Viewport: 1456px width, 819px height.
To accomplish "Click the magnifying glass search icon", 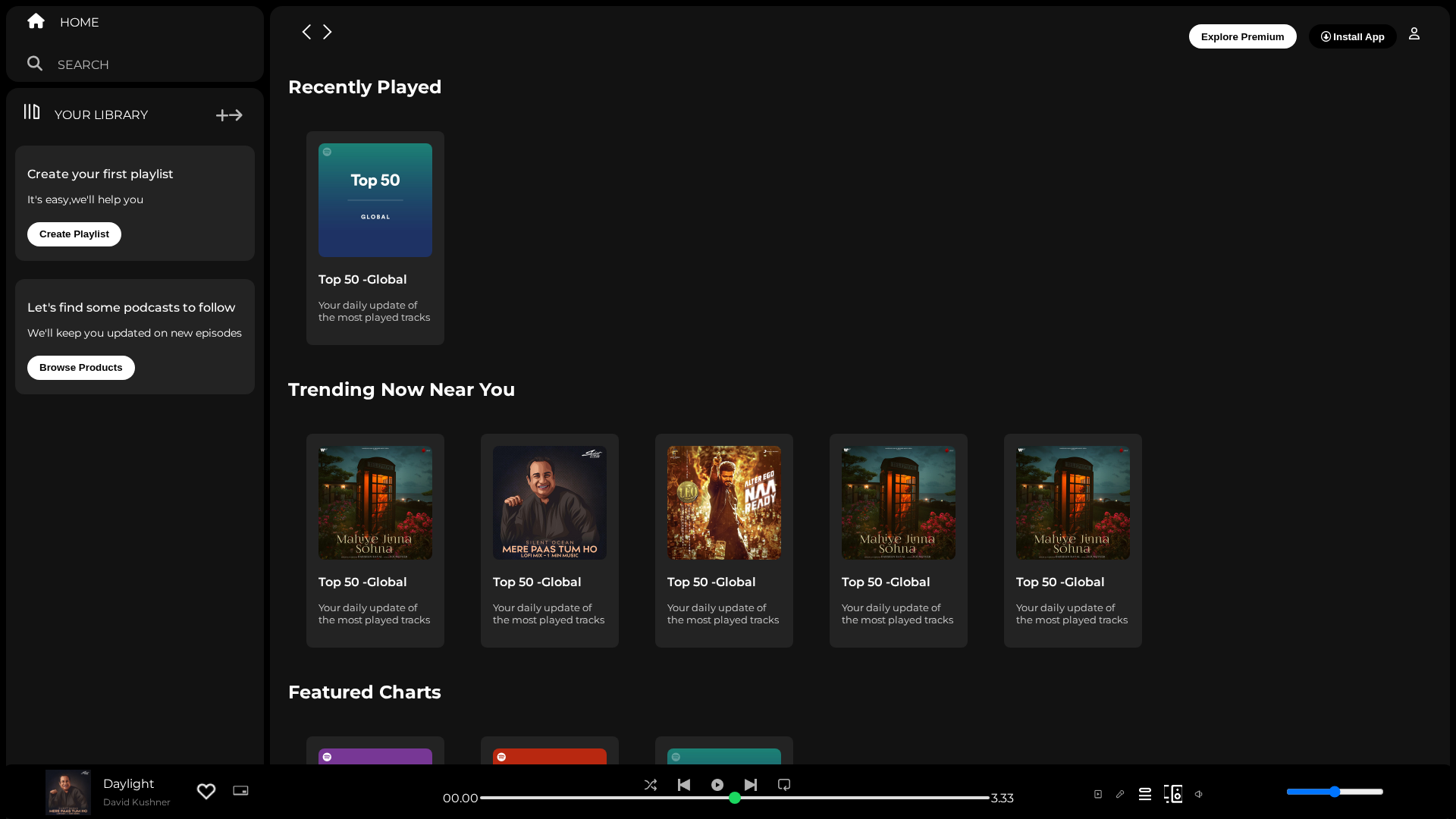I will (x=35, y=64).
